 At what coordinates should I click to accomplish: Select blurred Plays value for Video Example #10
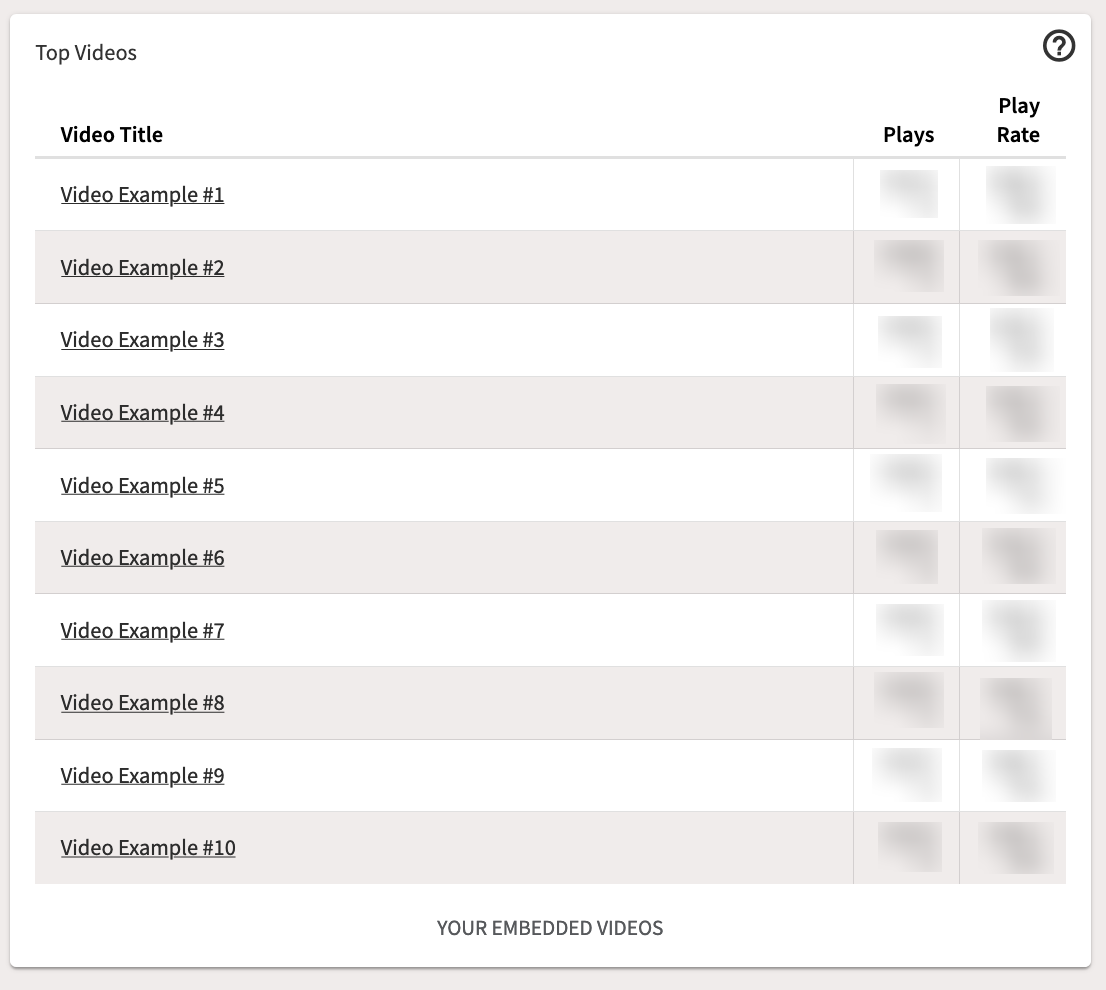click(x=910, y=847)
